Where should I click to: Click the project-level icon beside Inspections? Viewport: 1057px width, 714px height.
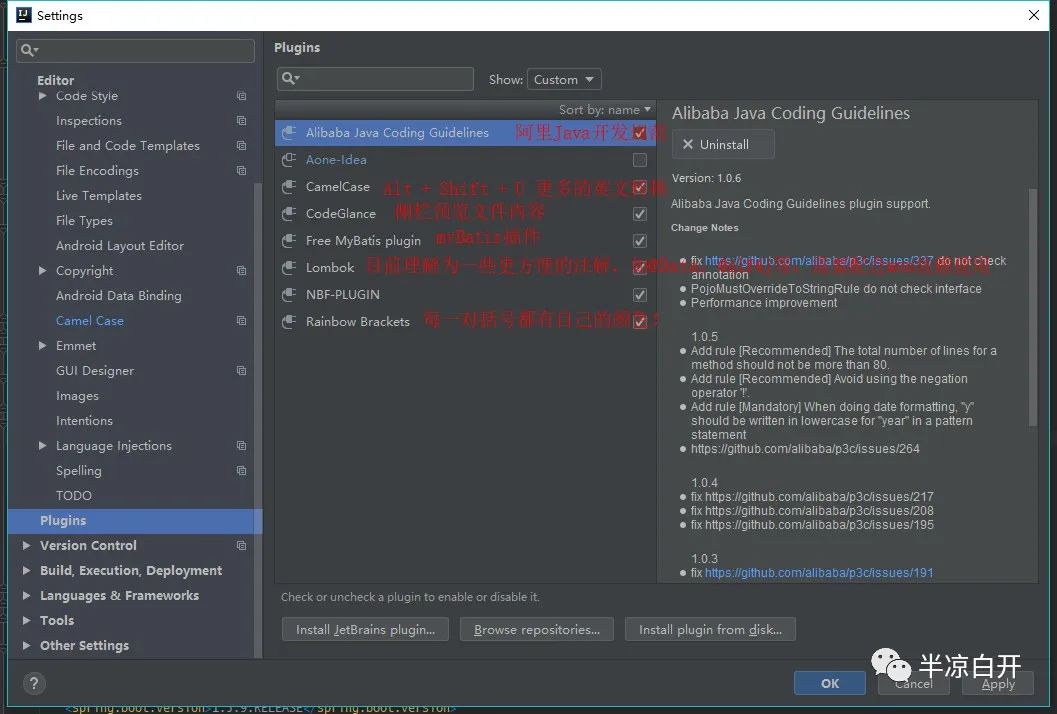click(x=241, y=121)
